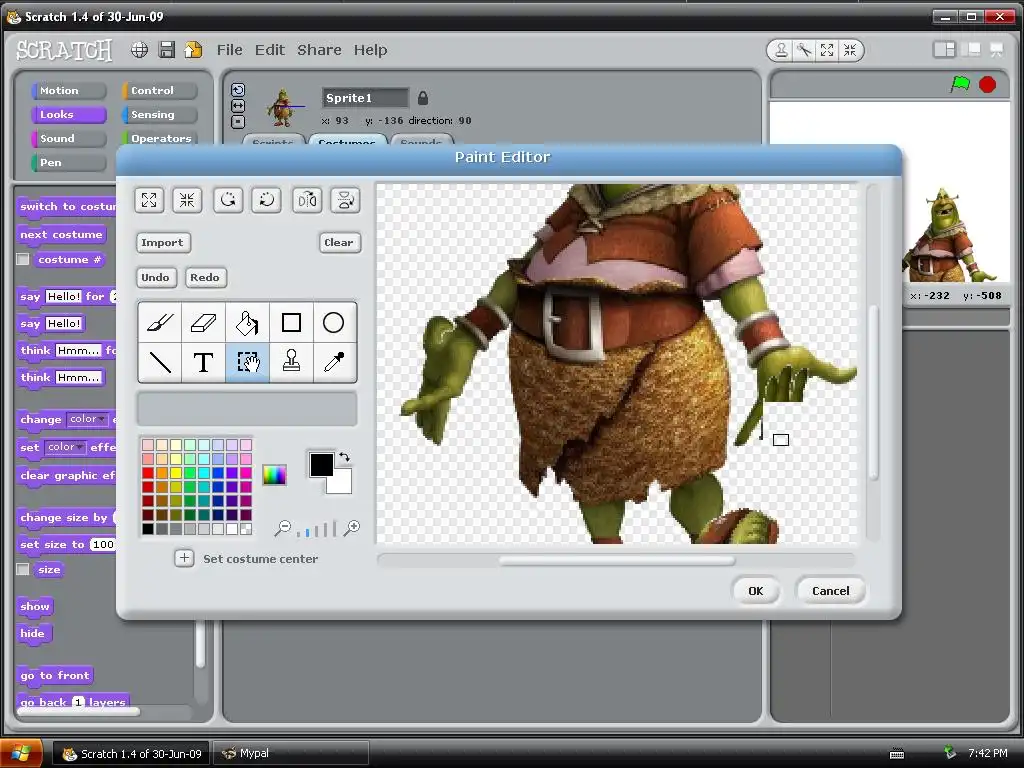The image size is (1024, 768).
Task: Select the scissors delete toolbar icon
Action: pos(804,50)
